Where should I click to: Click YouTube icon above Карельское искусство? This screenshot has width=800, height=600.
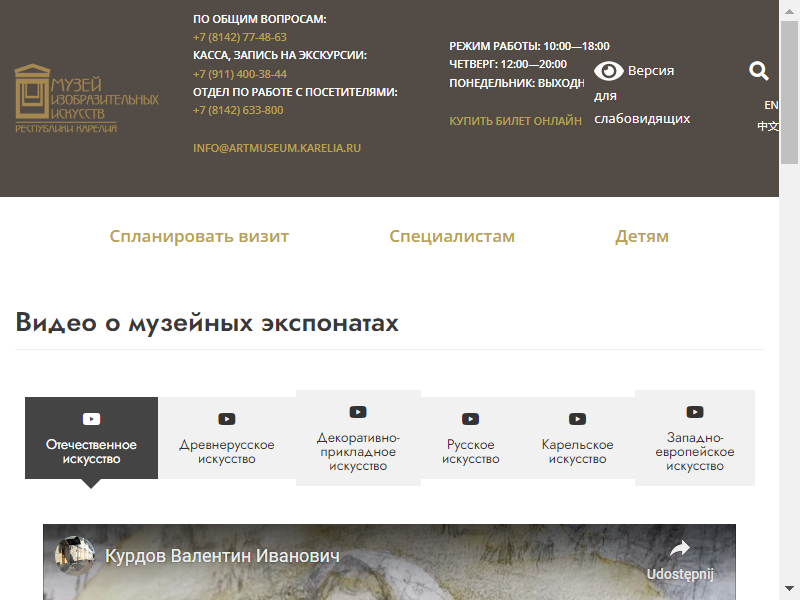point(577,419)
